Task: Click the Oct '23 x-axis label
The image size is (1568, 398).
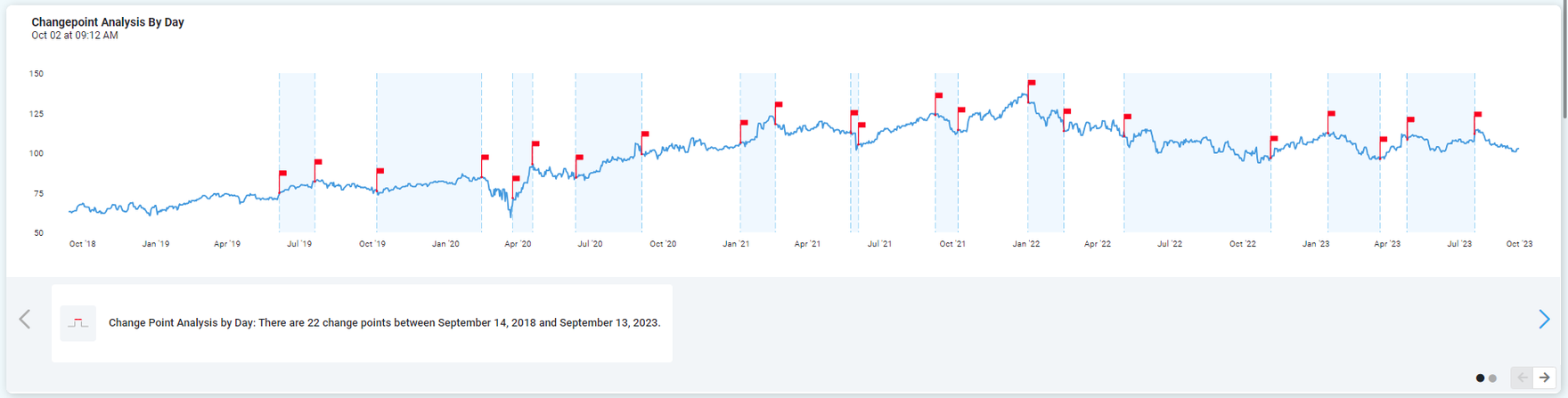Action: [1519, 244]
